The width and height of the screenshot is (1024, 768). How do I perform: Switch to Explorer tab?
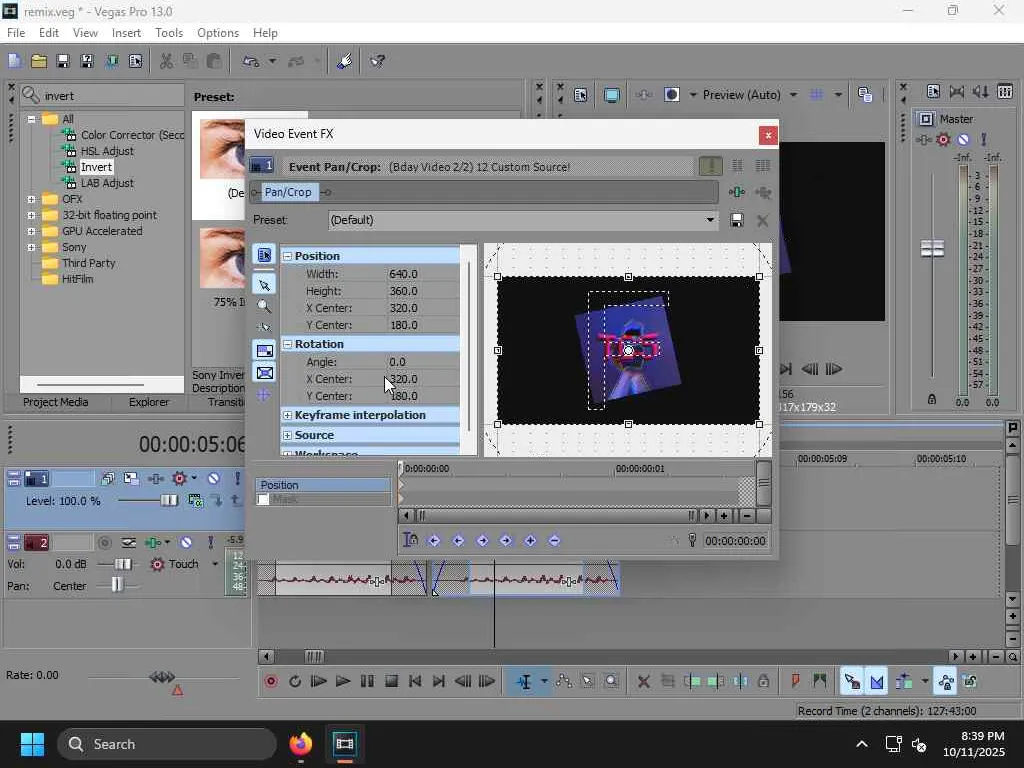149,402
